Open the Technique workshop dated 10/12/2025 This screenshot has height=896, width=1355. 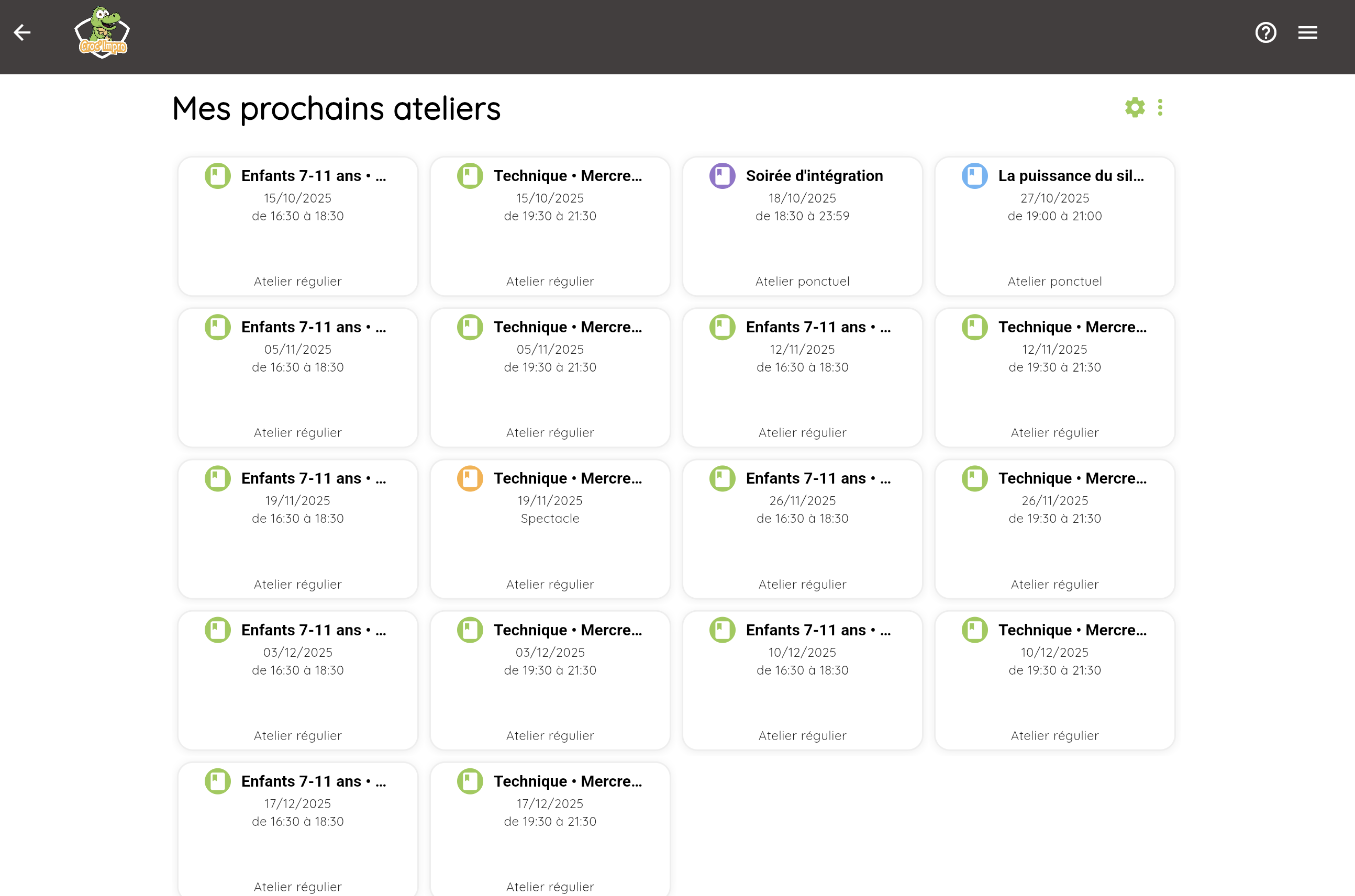(x=1054, y=680)
